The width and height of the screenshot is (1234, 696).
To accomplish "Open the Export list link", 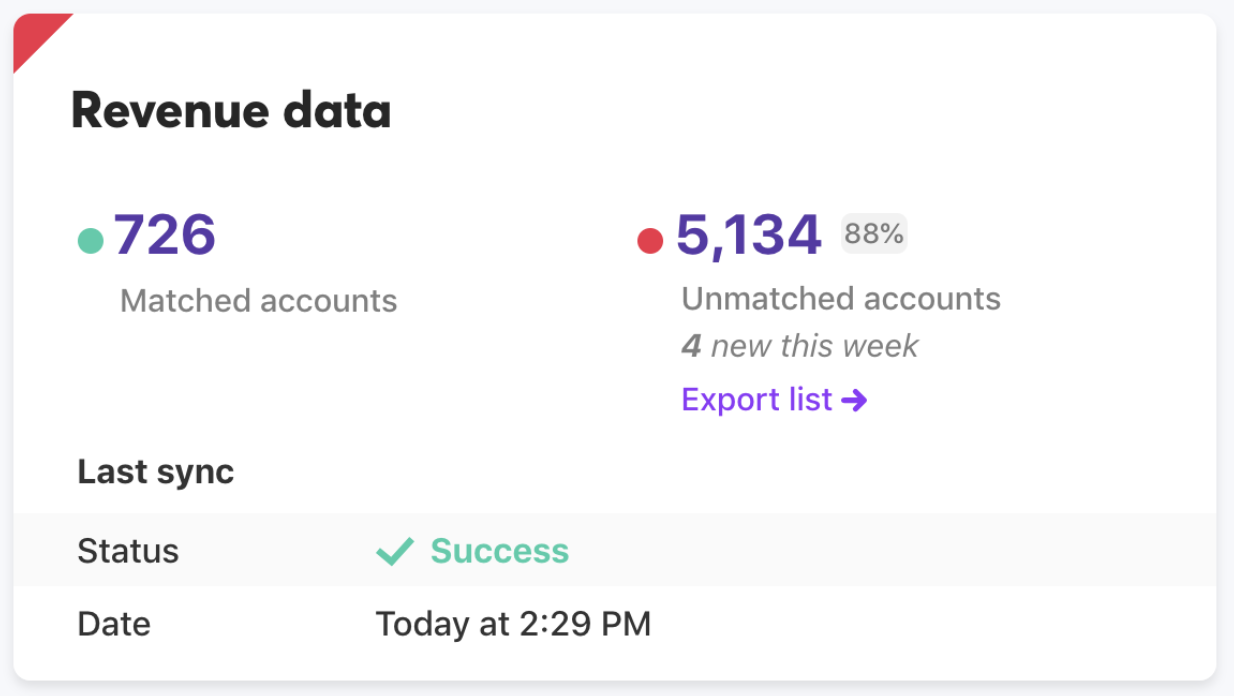I will (x=756, y=399).
